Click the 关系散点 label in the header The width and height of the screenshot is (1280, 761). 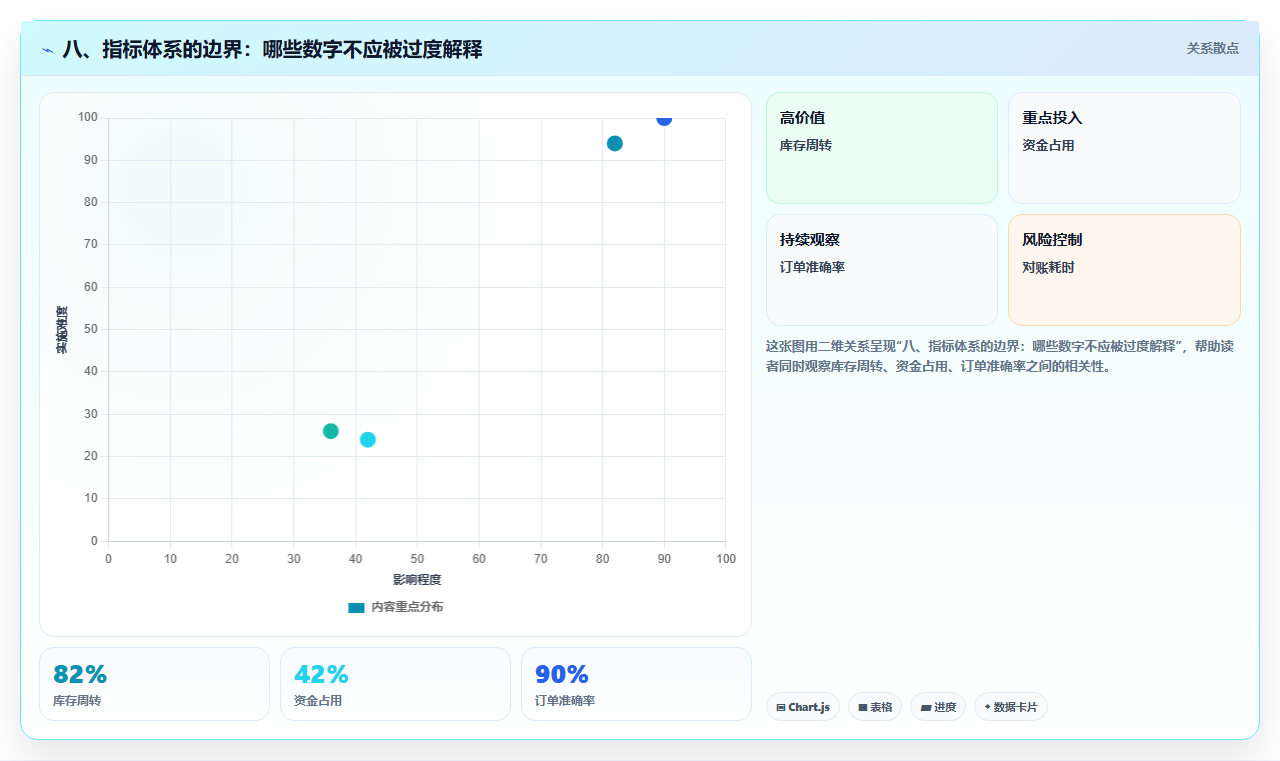1212,48
